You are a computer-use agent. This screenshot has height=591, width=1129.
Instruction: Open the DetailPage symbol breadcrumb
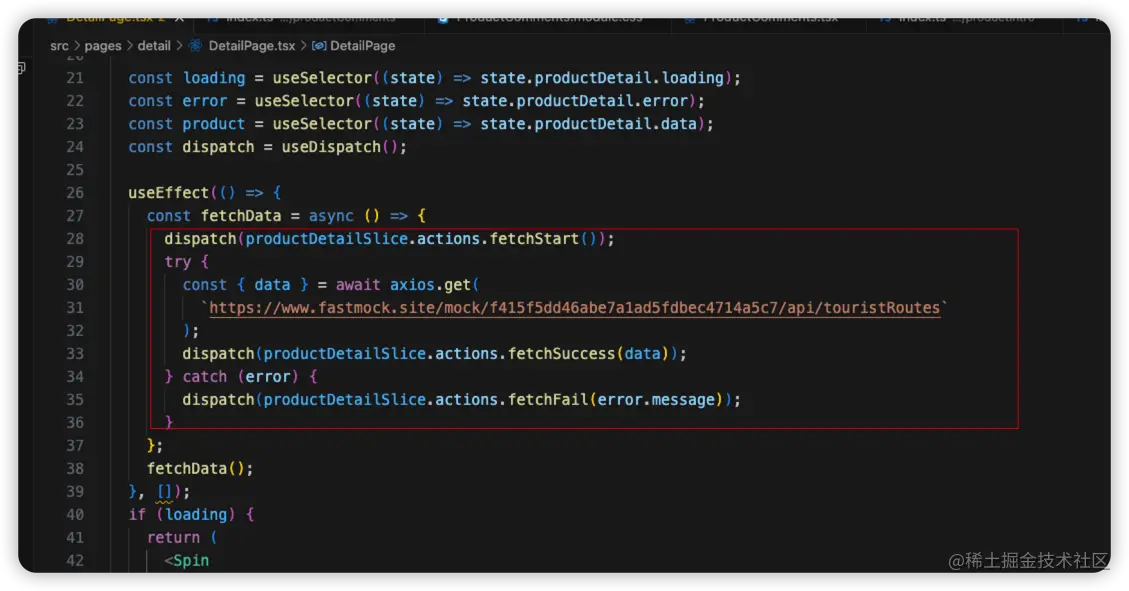coord(362,45)
